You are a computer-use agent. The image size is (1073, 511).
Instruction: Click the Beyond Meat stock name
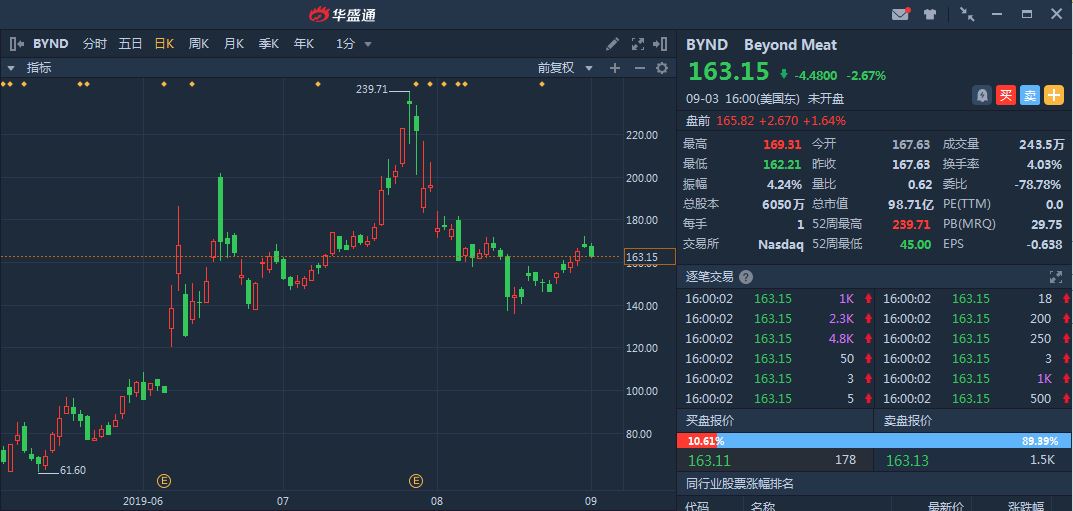coord(790,45)
